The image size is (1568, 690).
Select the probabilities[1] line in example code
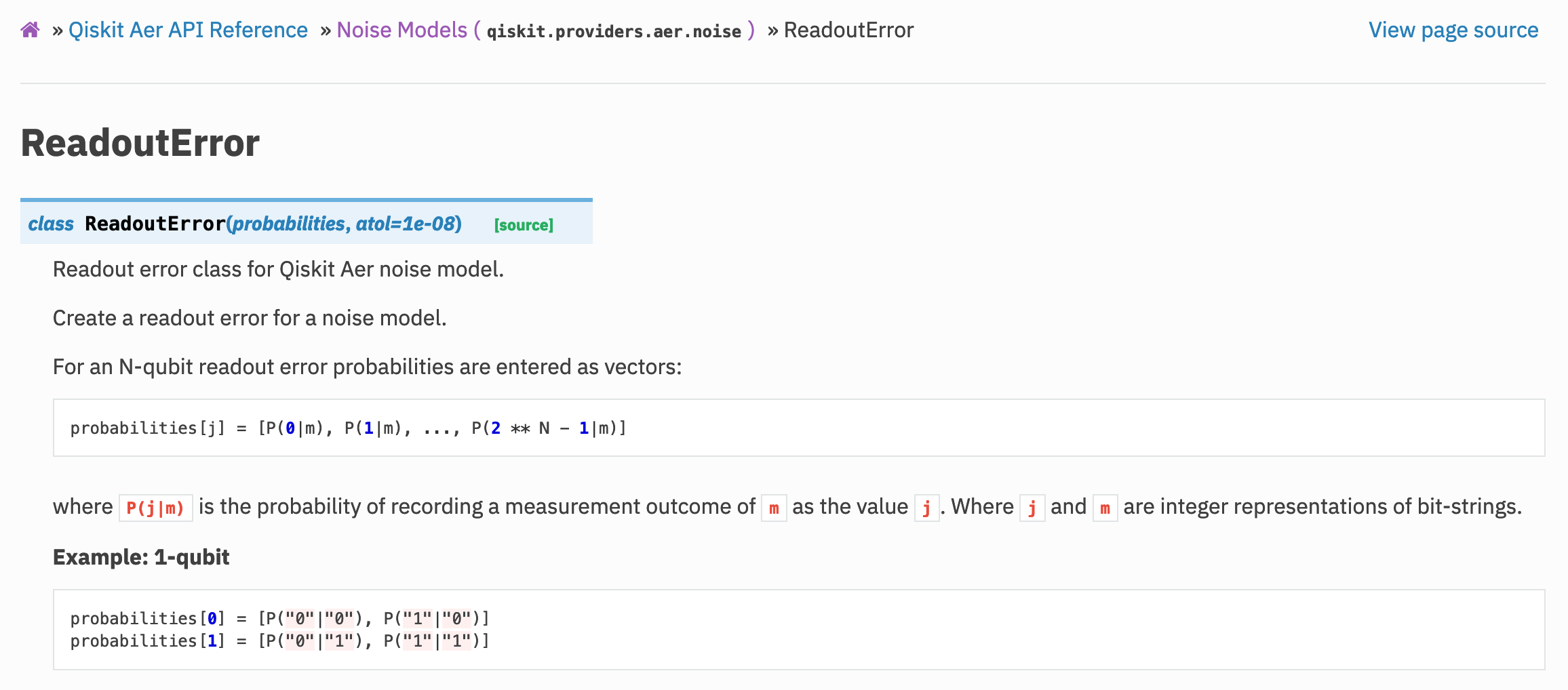pyautogui.click(x=279, y=640)
